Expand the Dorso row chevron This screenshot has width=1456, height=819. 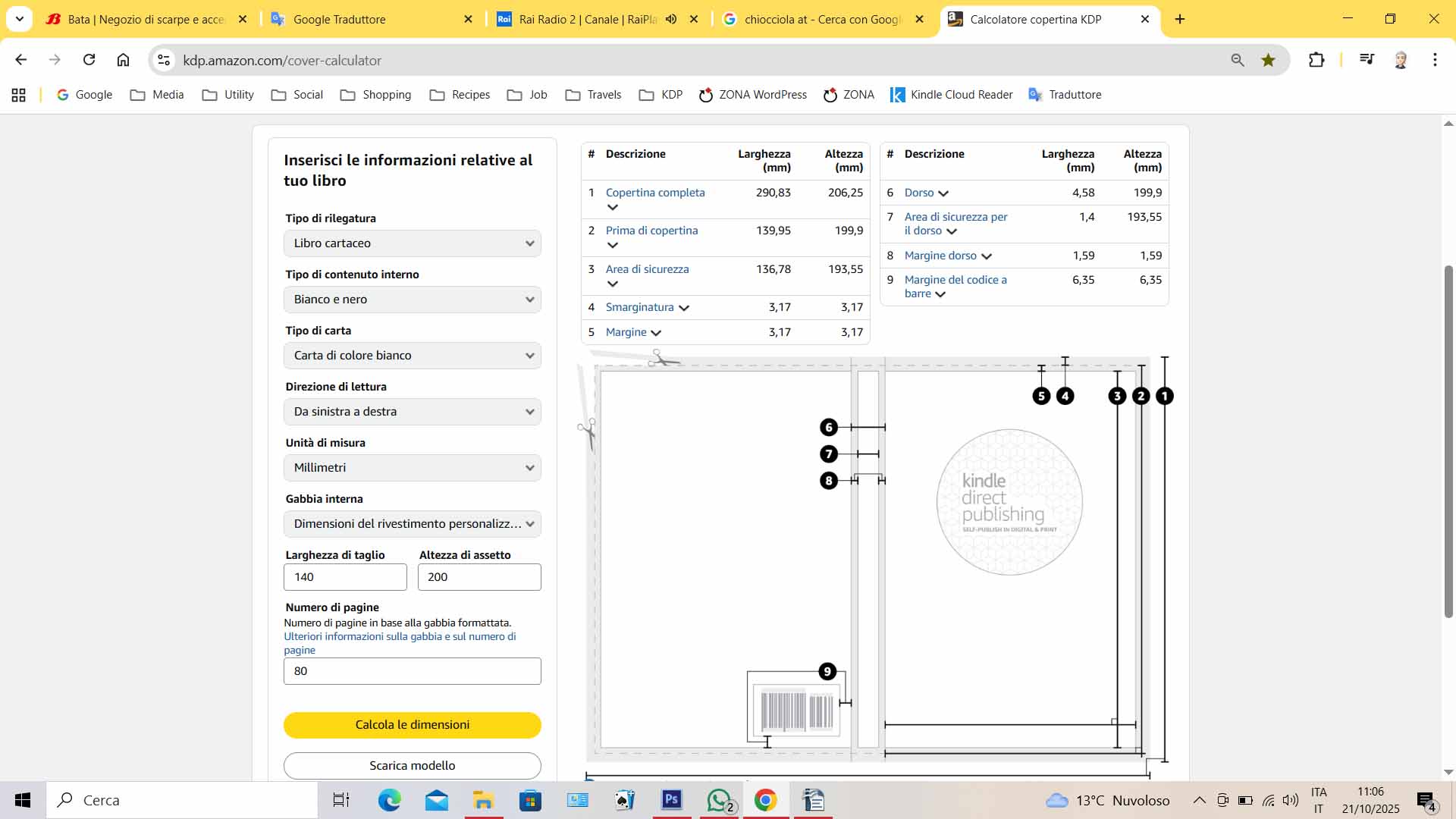pyautogui.click(x=943, y=193)
